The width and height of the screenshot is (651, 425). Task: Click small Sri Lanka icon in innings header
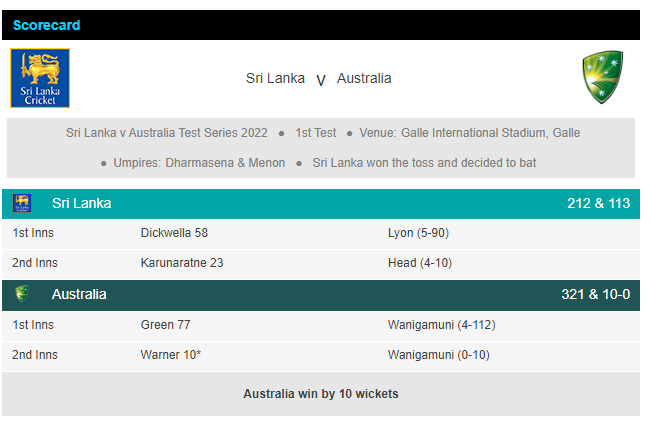point(22,204)
